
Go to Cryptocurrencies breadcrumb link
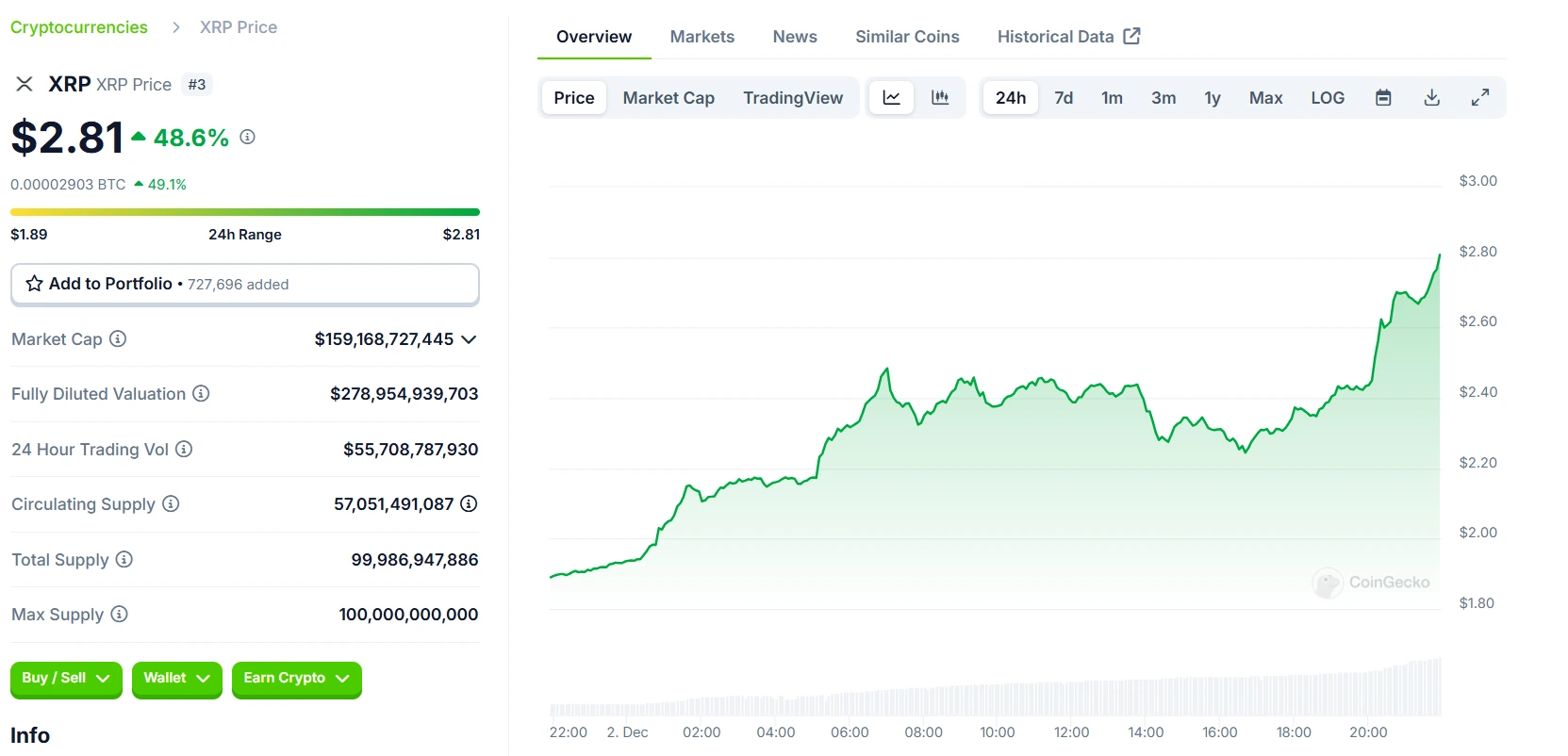coord(79,27)
